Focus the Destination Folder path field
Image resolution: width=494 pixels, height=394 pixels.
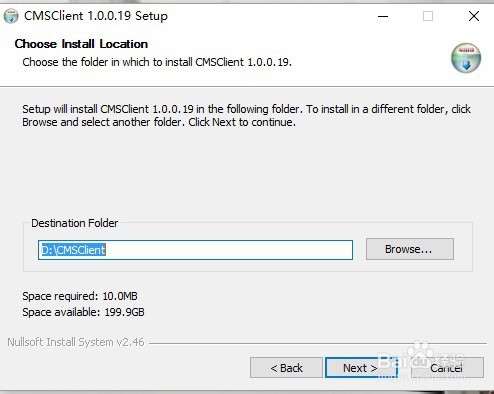195,250
